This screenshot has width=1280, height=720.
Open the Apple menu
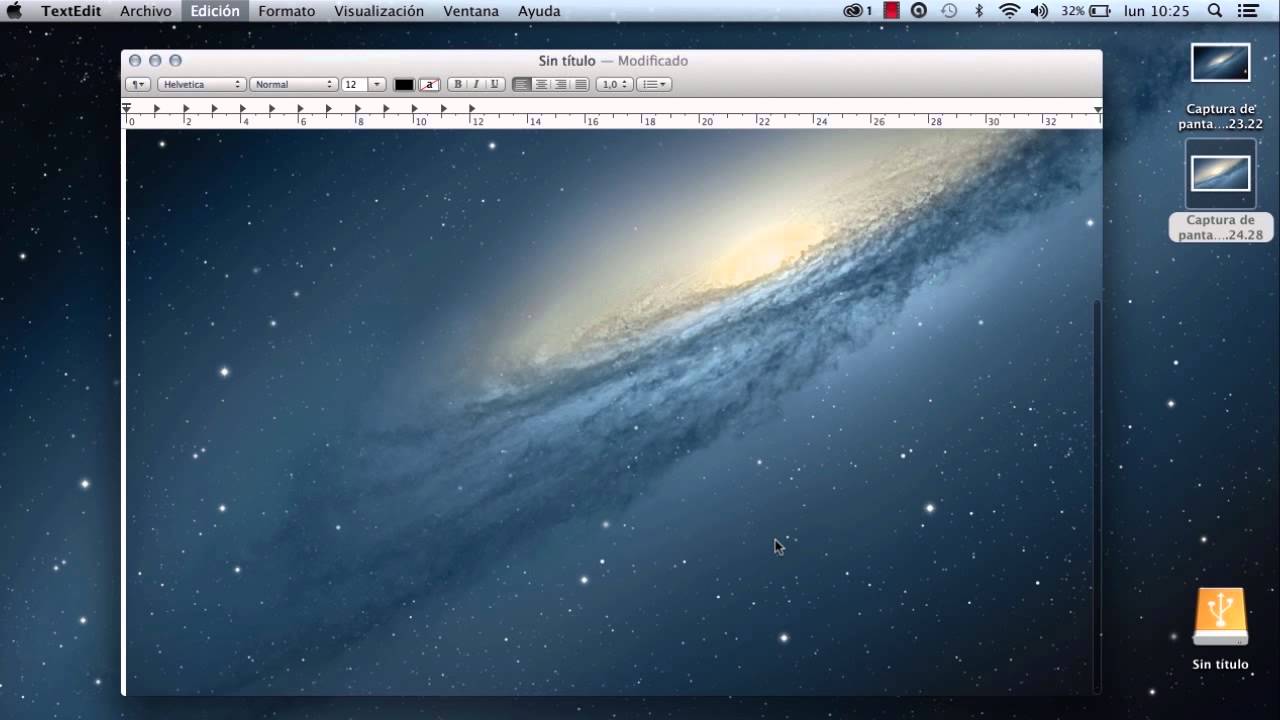(x=15, y=11)
